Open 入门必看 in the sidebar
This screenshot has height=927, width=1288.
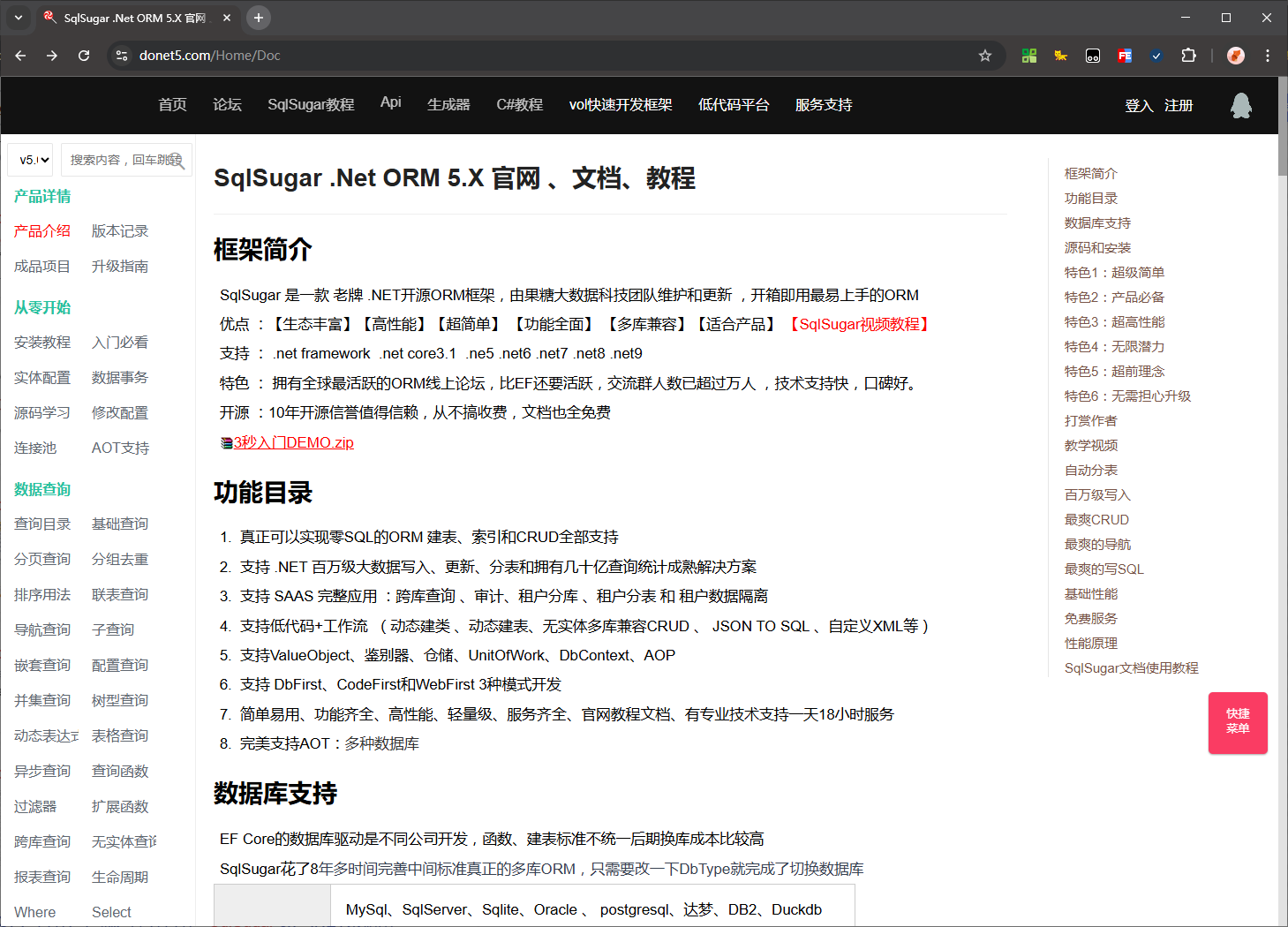point(120,343)
